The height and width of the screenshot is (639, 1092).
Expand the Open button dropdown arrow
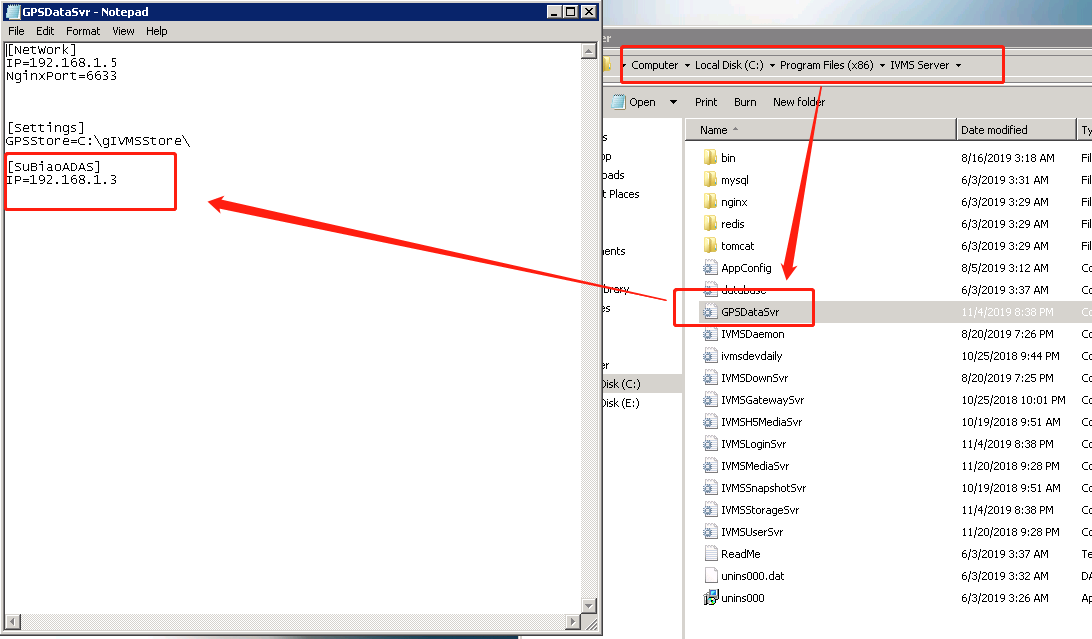[673, 102]
